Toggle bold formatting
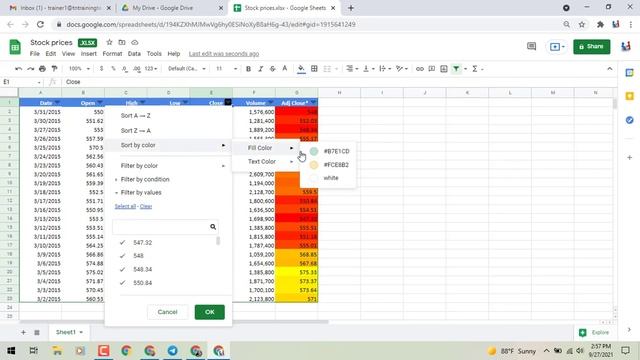Image resolution: width=640 pixels, height=360 pixels. pos(248,69)
